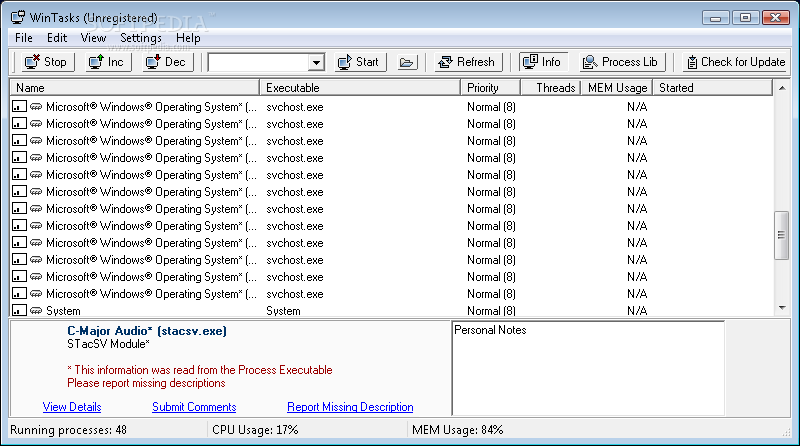Sort by the Priority column header
Screen dimensions: 800x446
[x=490, y=88]
